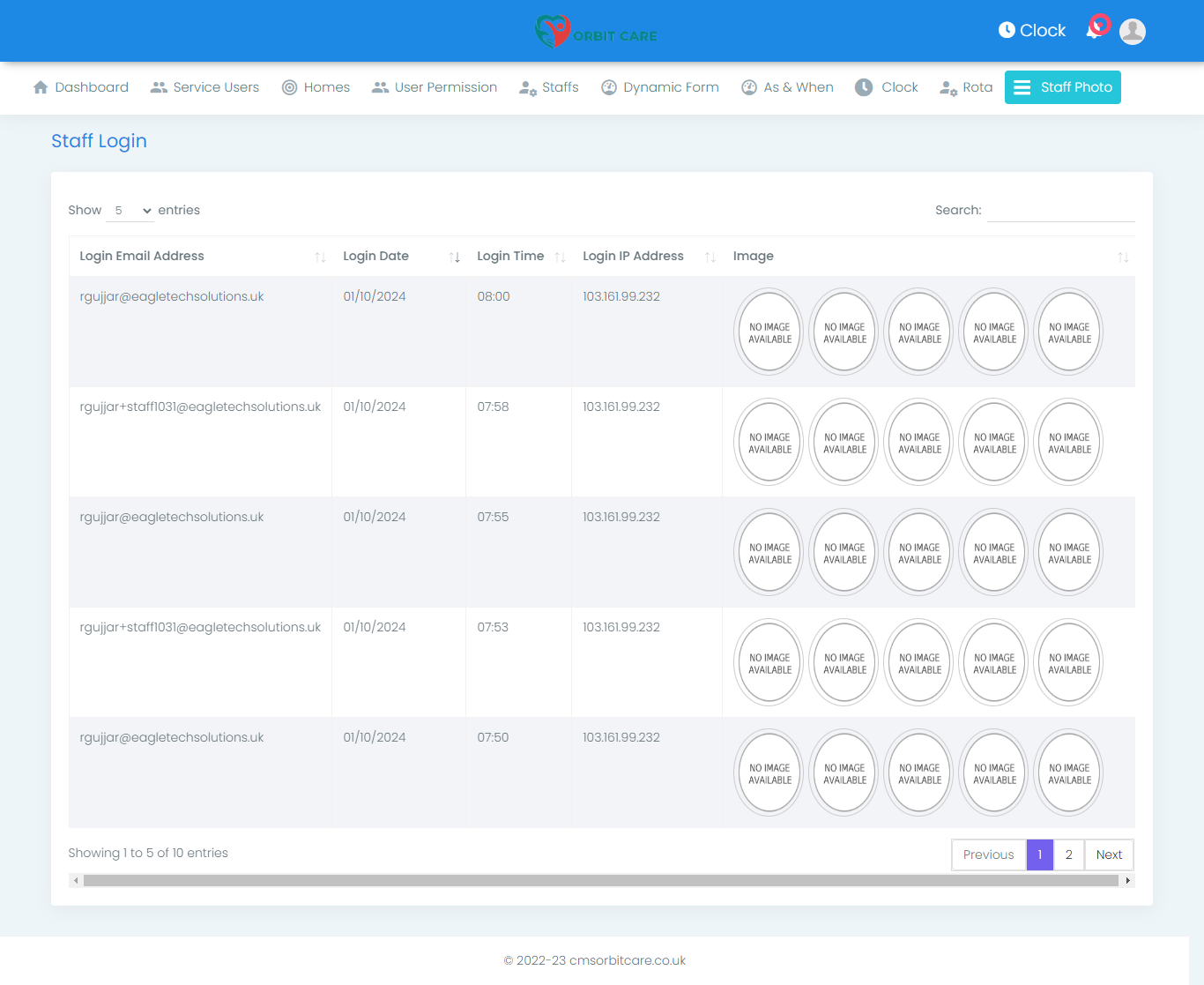The width and height of the screenshot is (1204, 985).
Task: Sort table by Login Time
Action: [510, 256]
